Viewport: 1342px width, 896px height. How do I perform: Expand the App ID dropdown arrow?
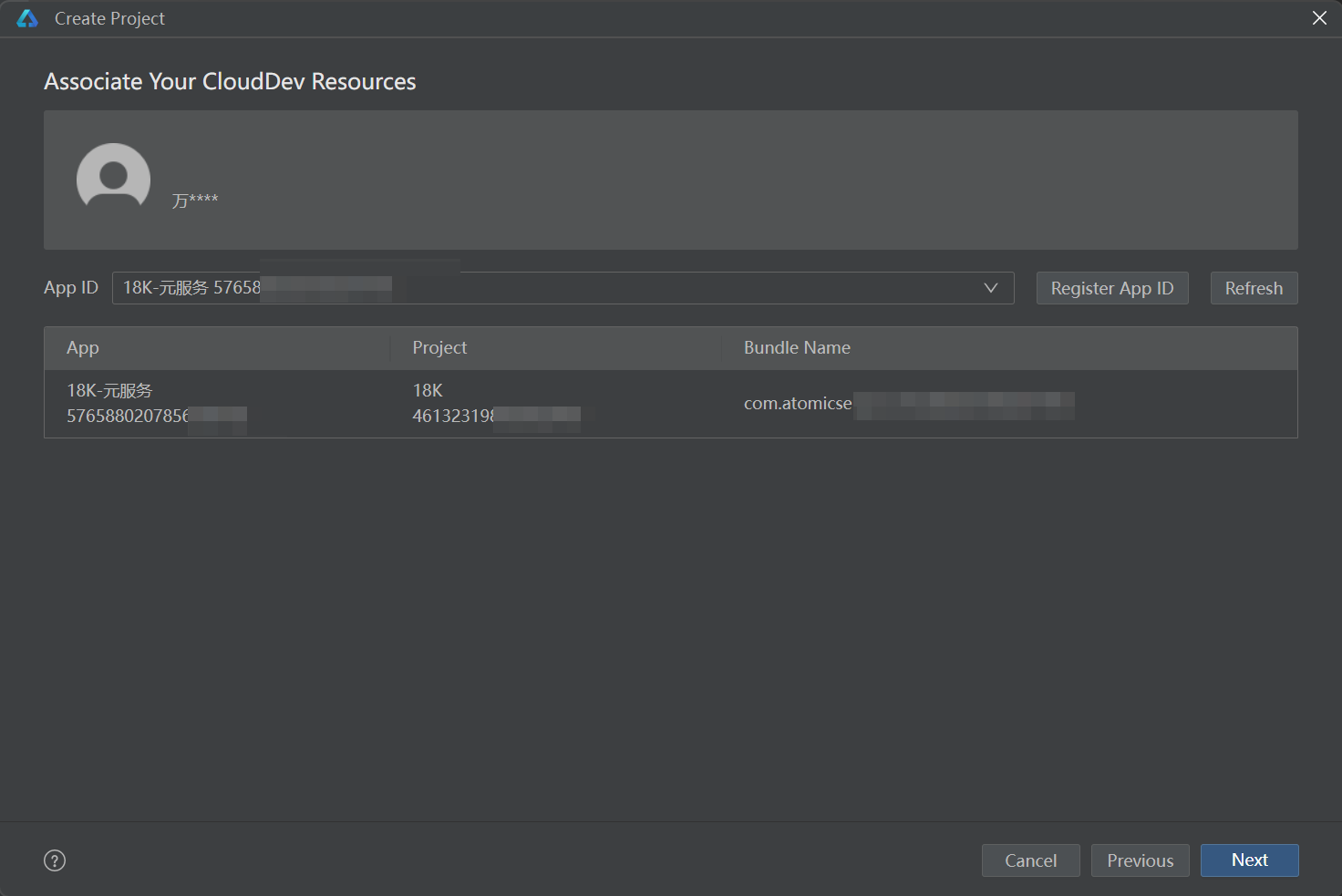(x=991, y=288)
